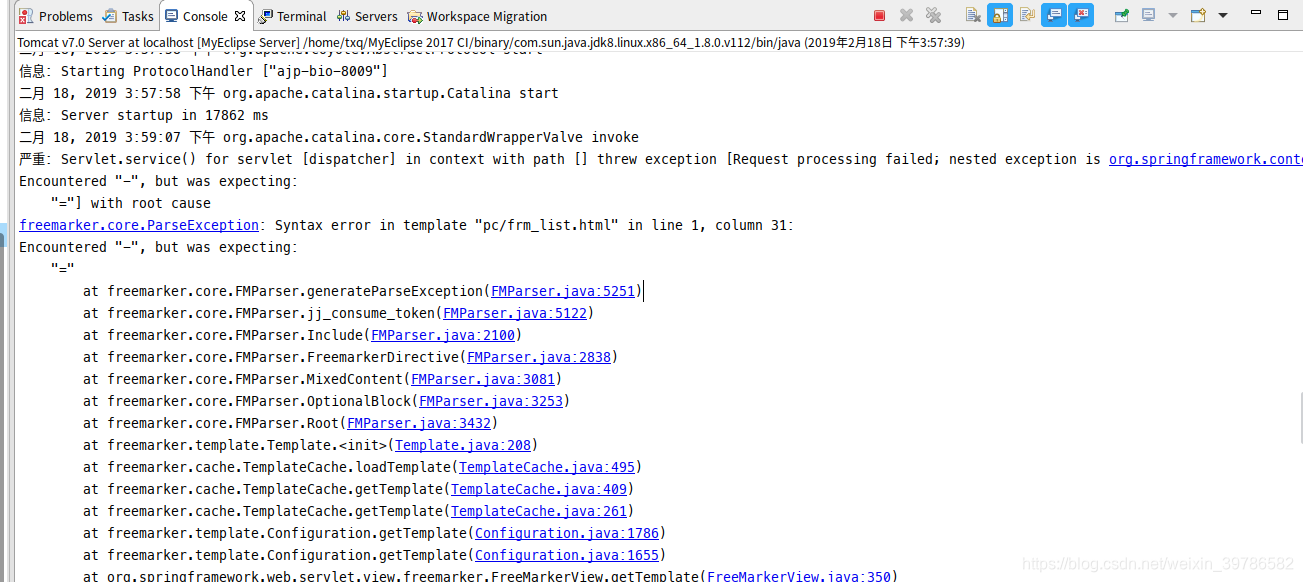Click the 'Servlet.service() for servlet [dispatcher]' line
1303x582 pixels.
pyautogui.click(x=661, y=159)
